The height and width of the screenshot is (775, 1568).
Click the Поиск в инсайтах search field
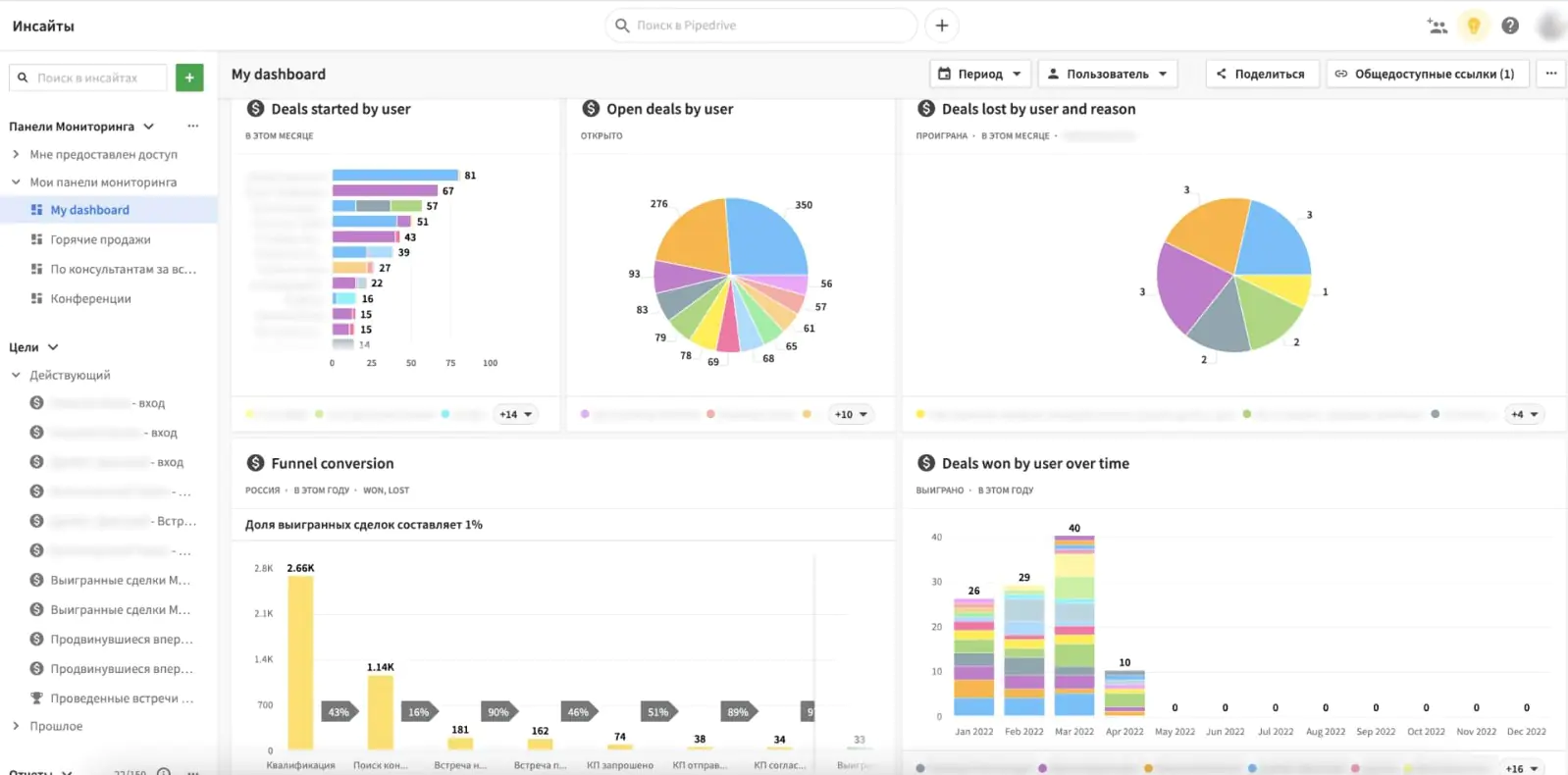[x=88, y=77]
